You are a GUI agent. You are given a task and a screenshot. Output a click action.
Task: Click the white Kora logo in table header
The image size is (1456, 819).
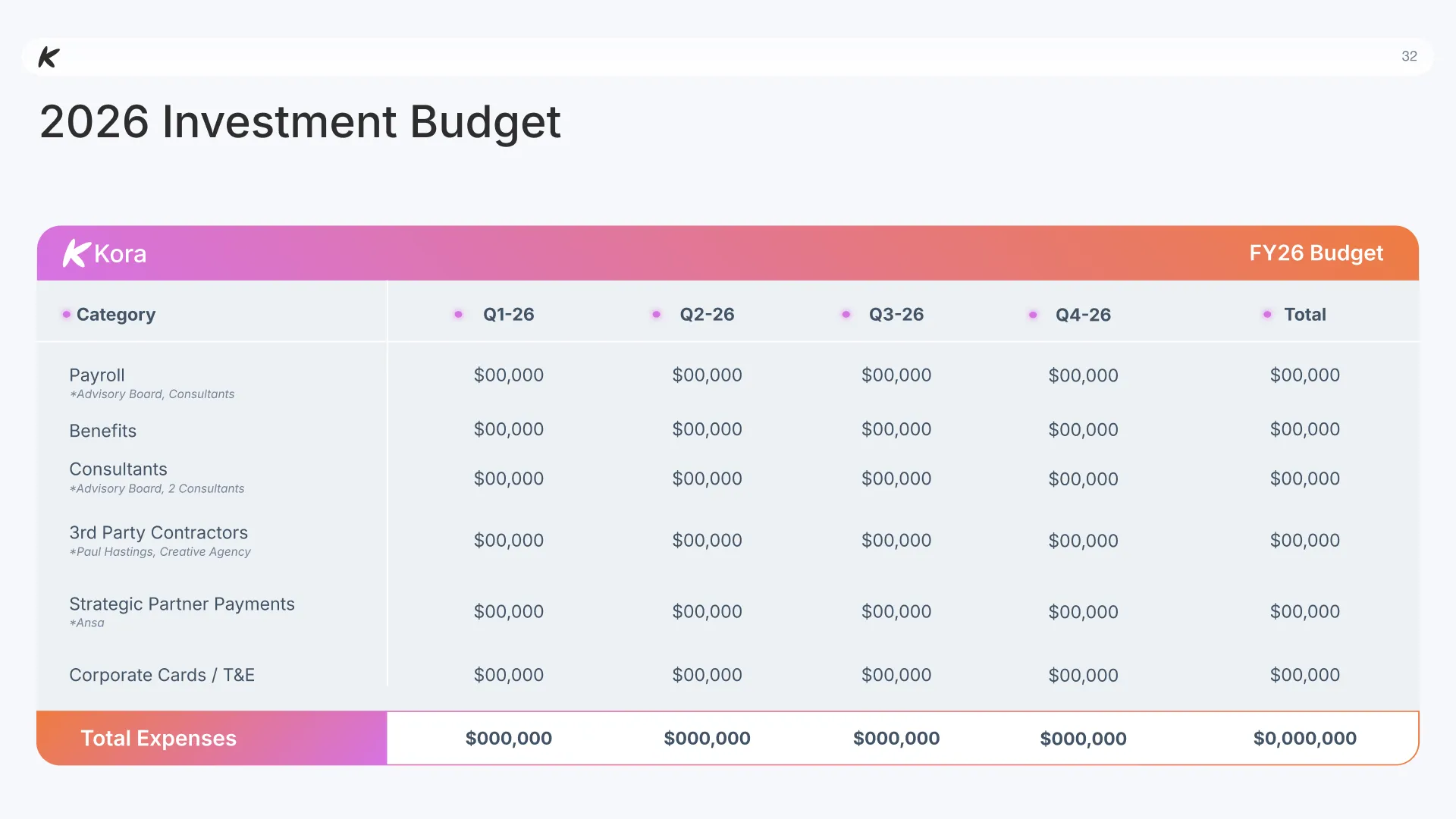[104, 253]
